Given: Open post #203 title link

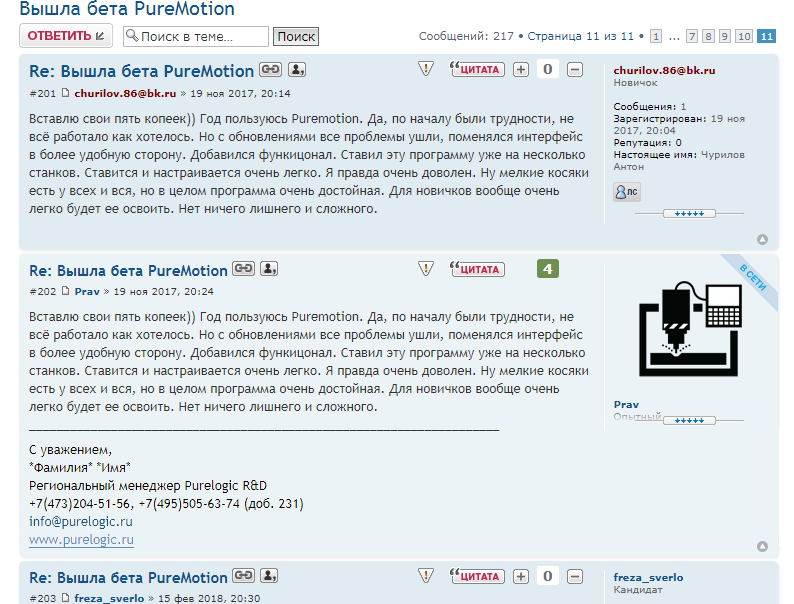Looking at the screenshot, I should tap(128, 578).
